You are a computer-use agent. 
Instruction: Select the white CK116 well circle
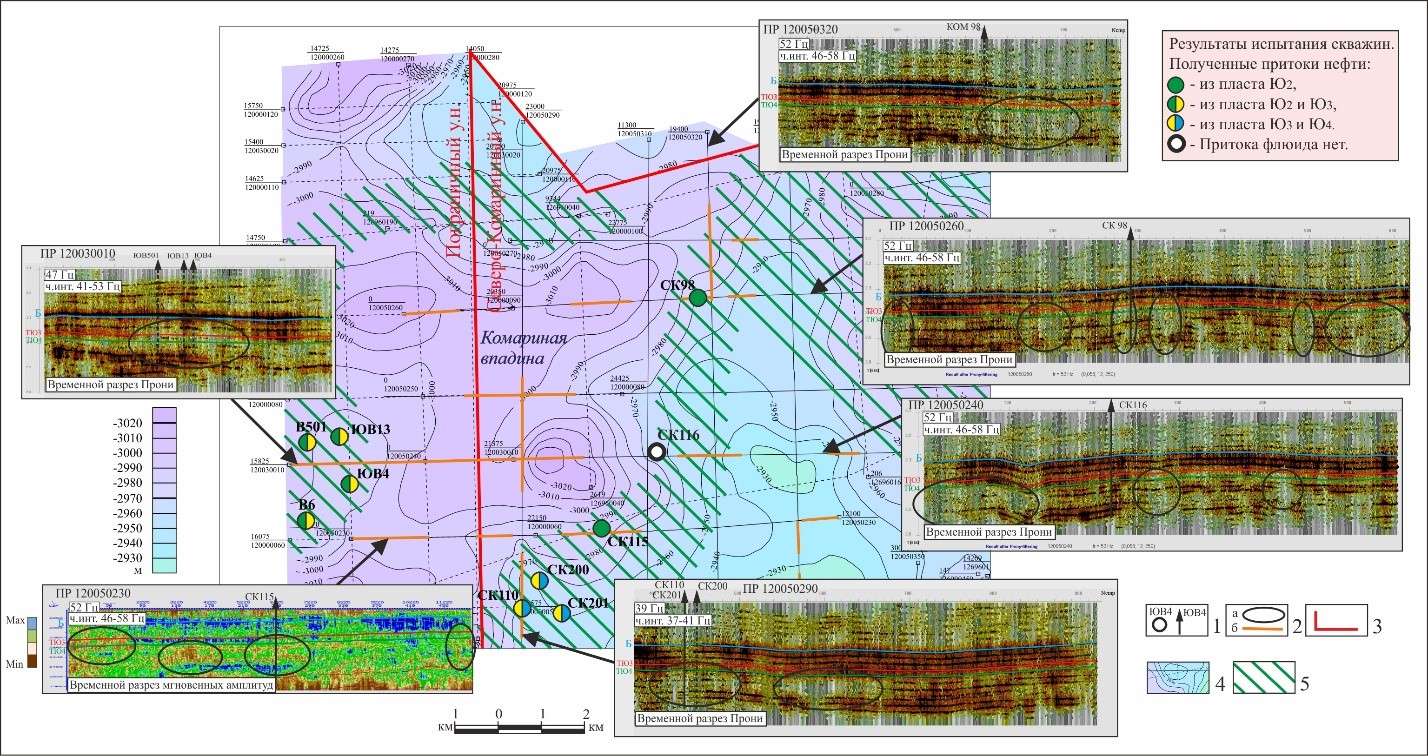pyautogui.click(x=657, y=452)
